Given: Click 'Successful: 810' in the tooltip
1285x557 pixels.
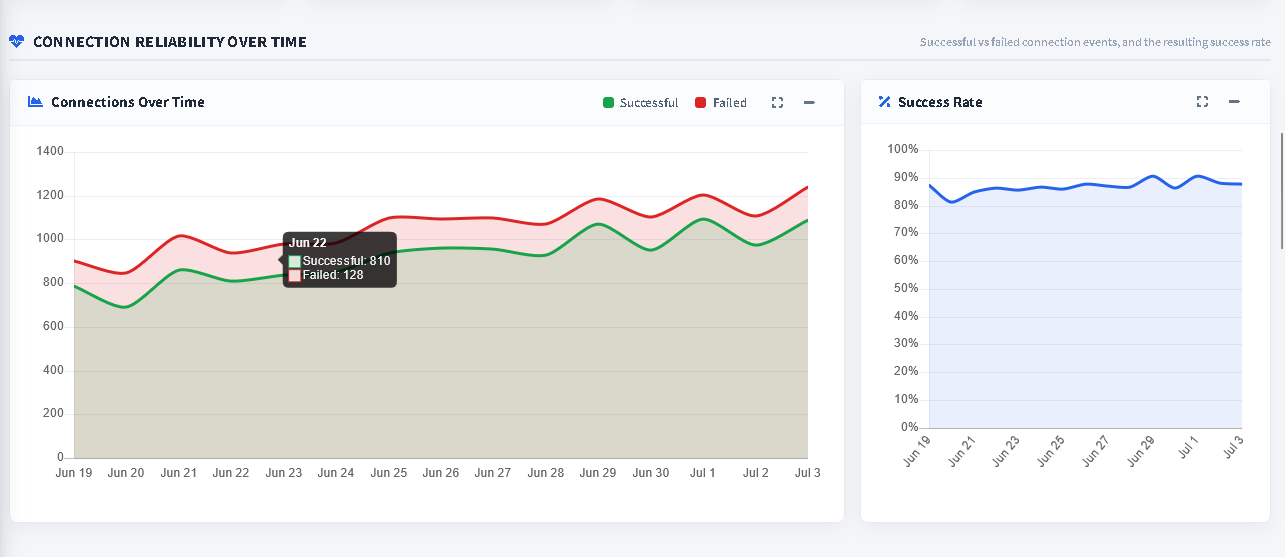Looking at the screenshot, I should (340, 261).
